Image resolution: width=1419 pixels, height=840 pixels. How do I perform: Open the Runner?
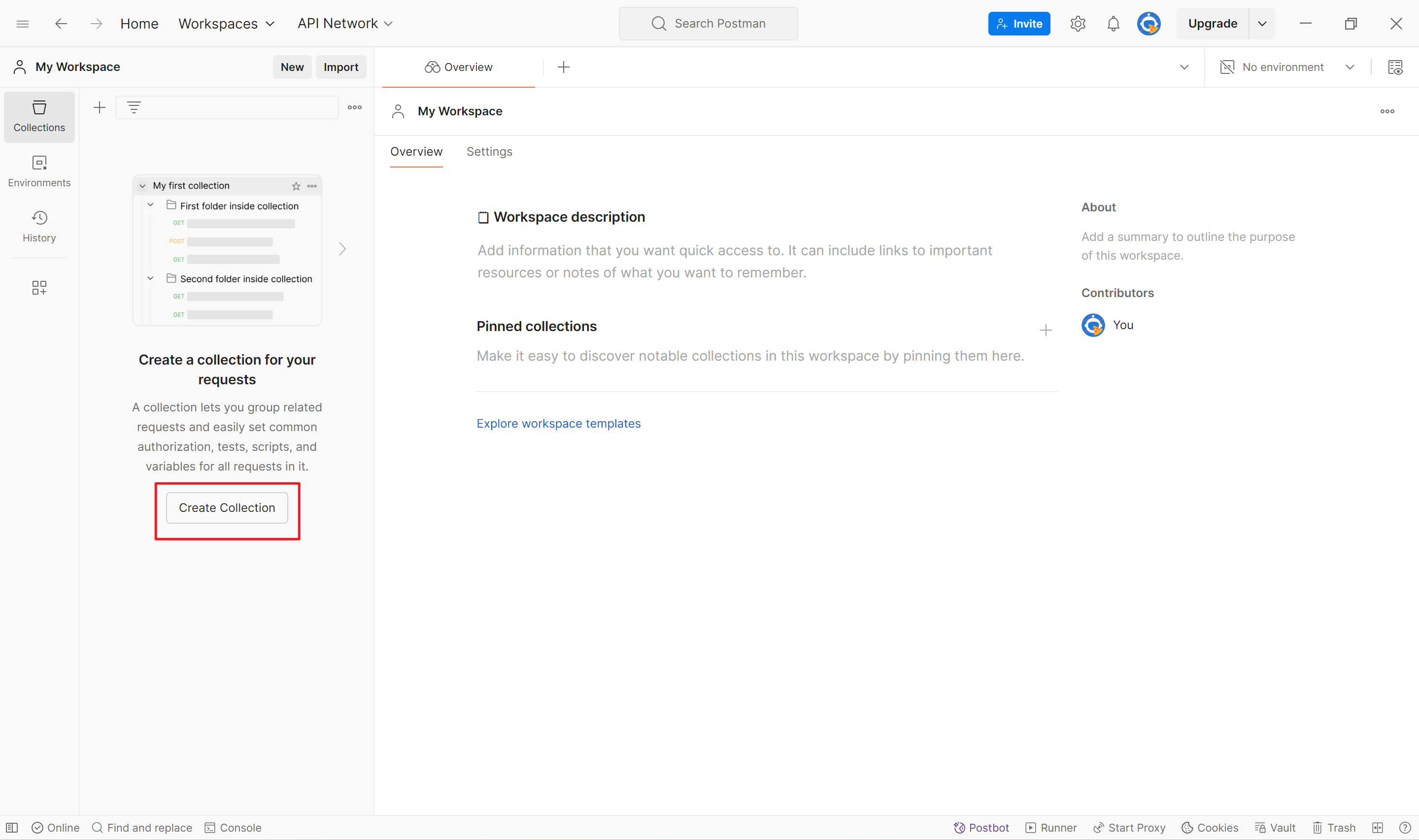pos(1051,828)
